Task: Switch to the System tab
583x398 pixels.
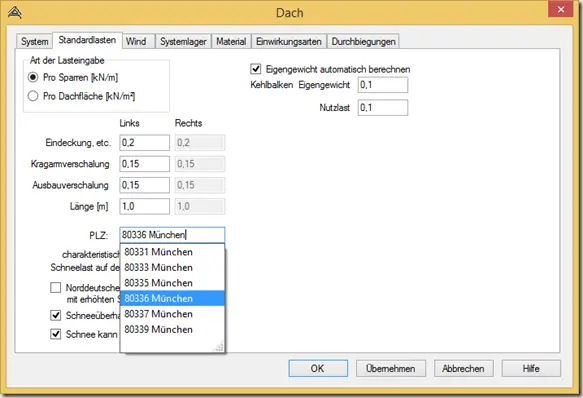Action: click(35, 41)
